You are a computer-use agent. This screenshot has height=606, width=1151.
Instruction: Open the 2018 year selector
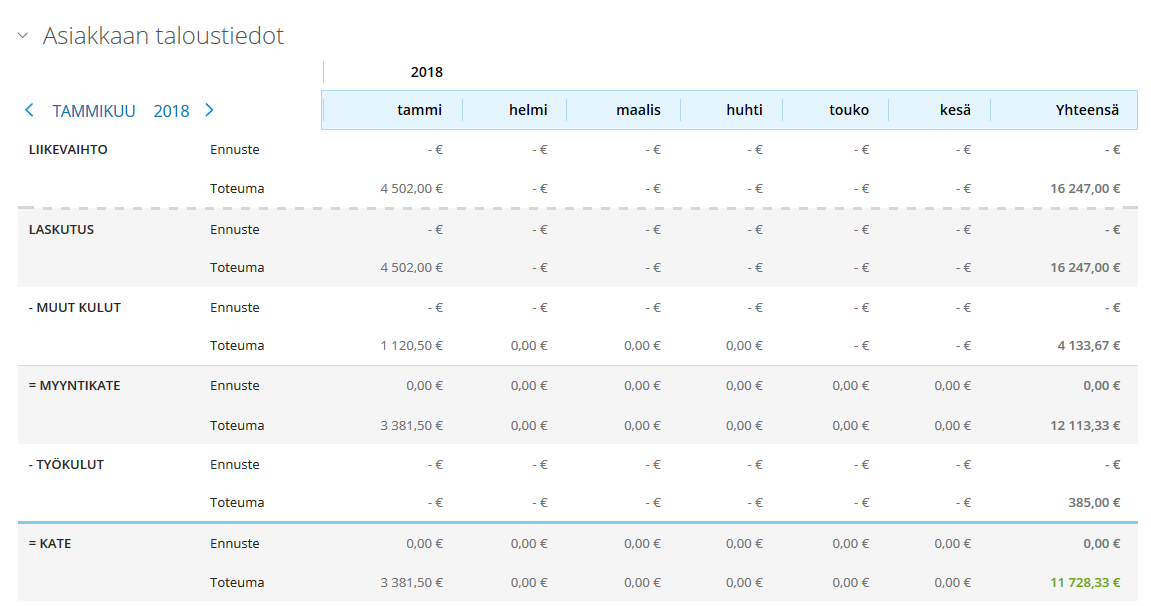pyautogui.click(x=171, y=111)
